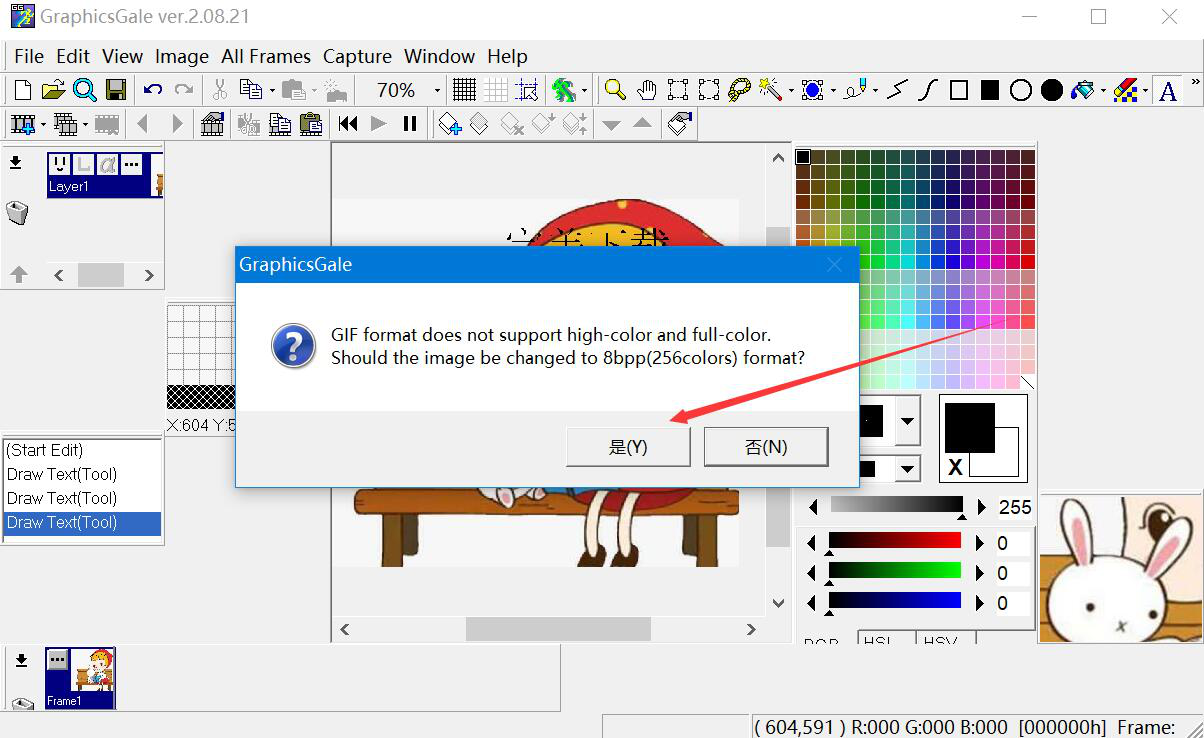Click the layer trash bin icon
1204x738 pixels.
point(17,213)
